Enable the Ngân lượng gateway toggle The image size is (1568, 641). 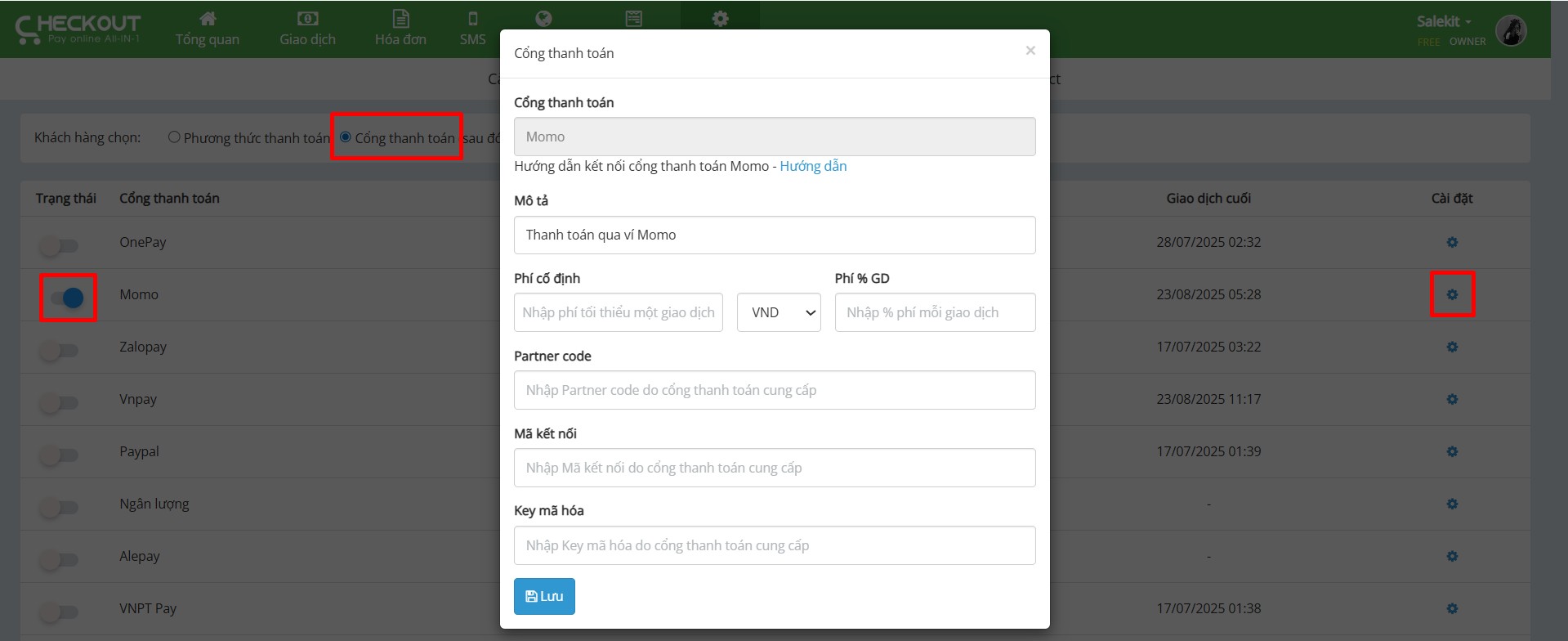[x=60, y=507]
